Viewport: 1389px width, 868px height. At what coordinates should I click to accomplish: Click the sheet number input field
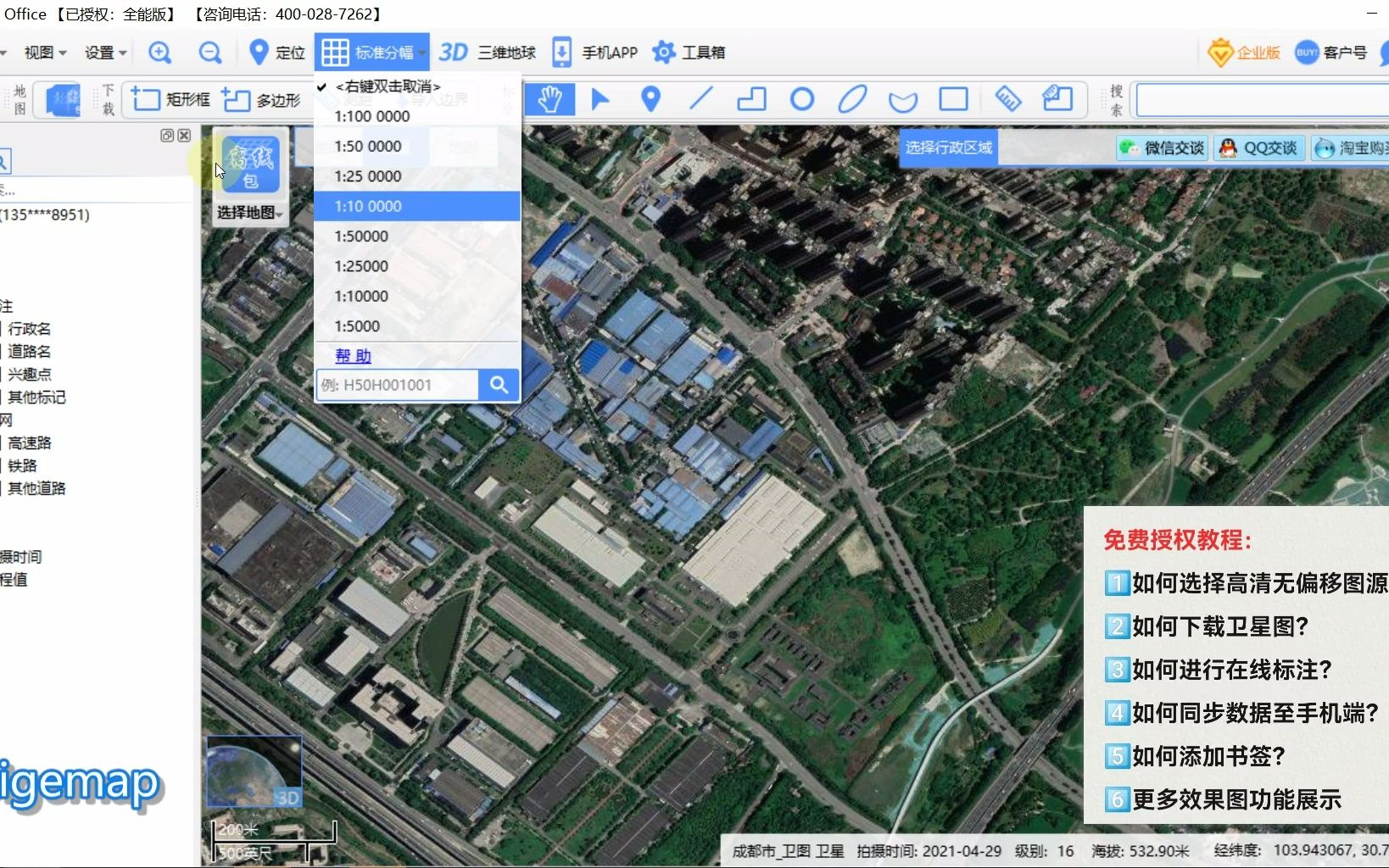coord(398,385)
